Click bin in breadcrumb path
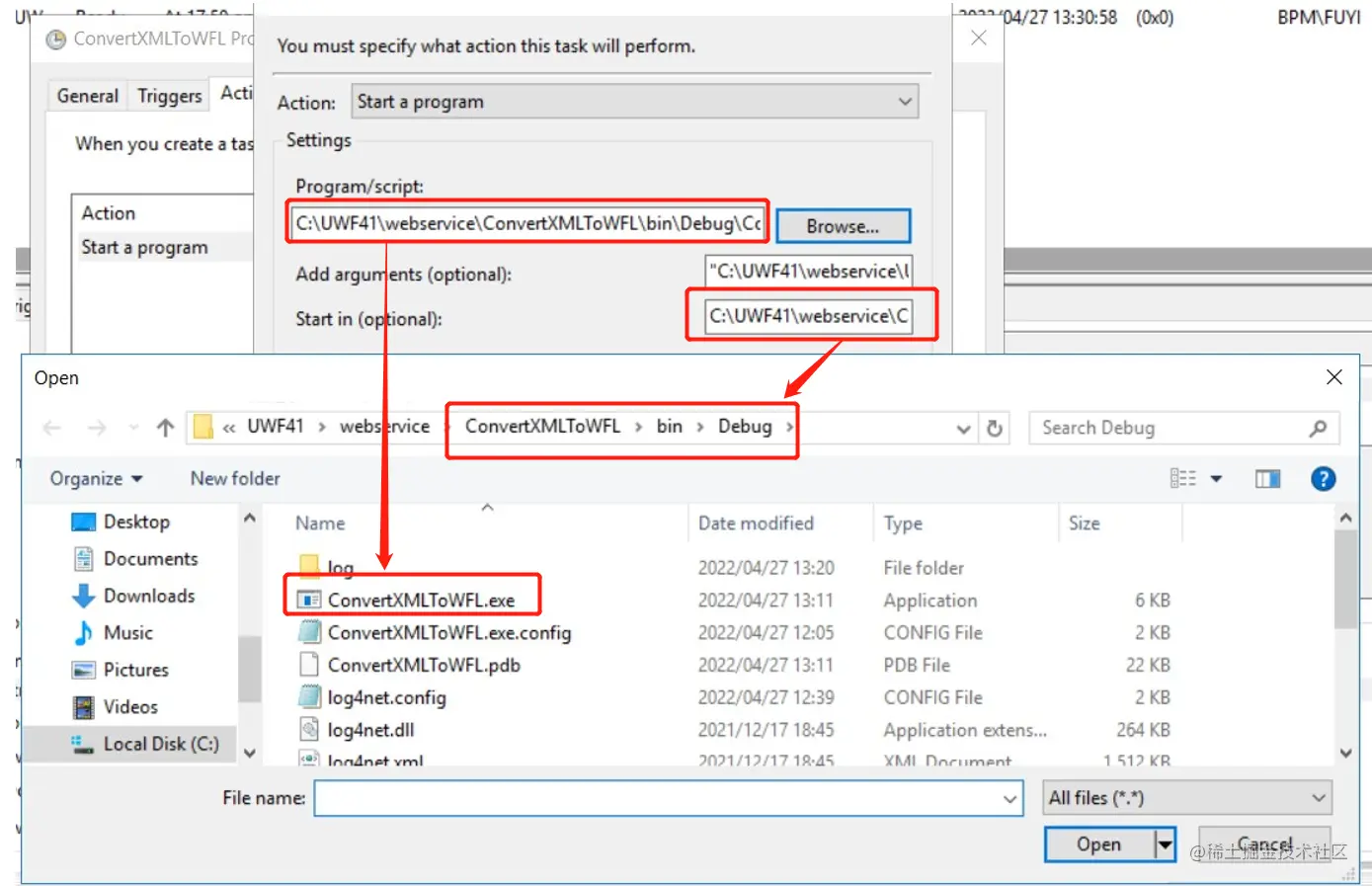 coord(669,427)
